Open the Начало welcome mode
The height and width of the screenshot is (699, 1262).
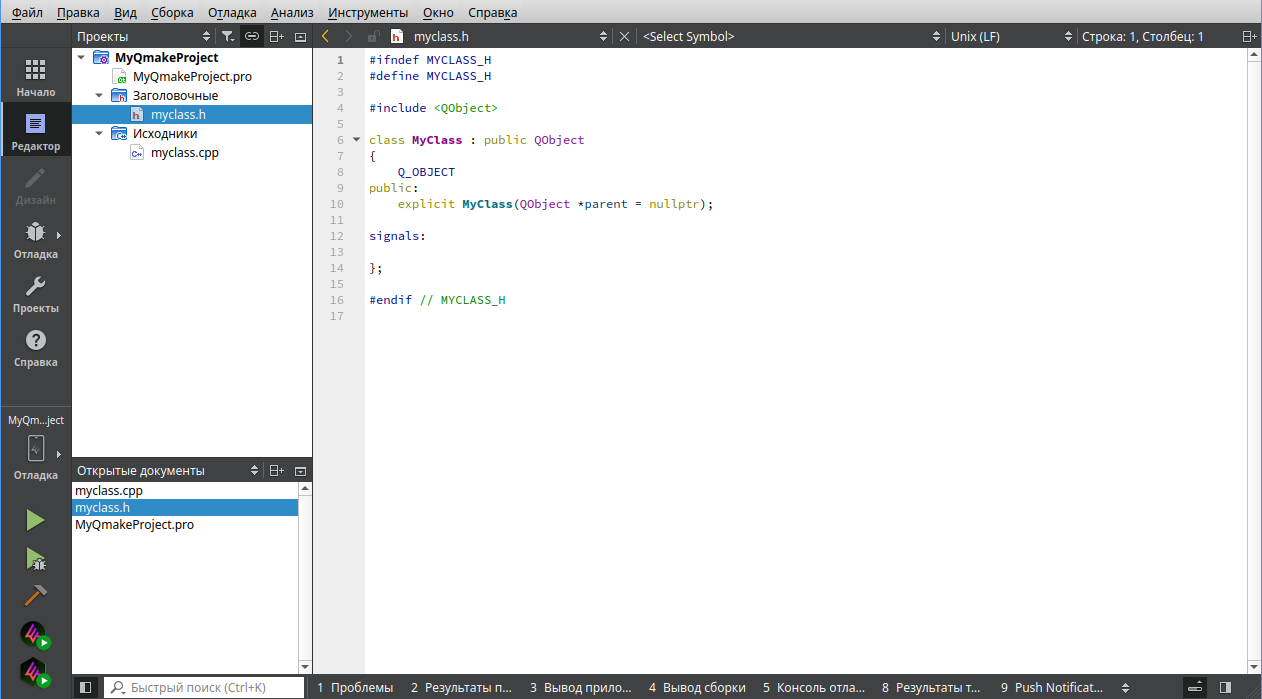pos(35,77)
